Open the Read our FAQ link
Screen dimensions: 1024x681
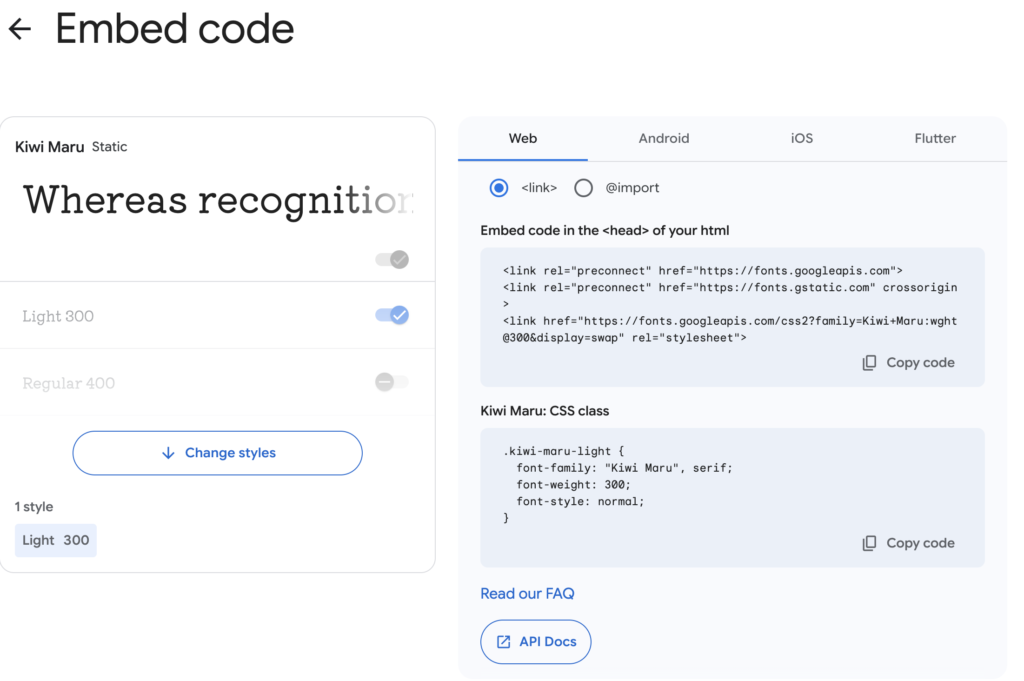coord(527,594)
